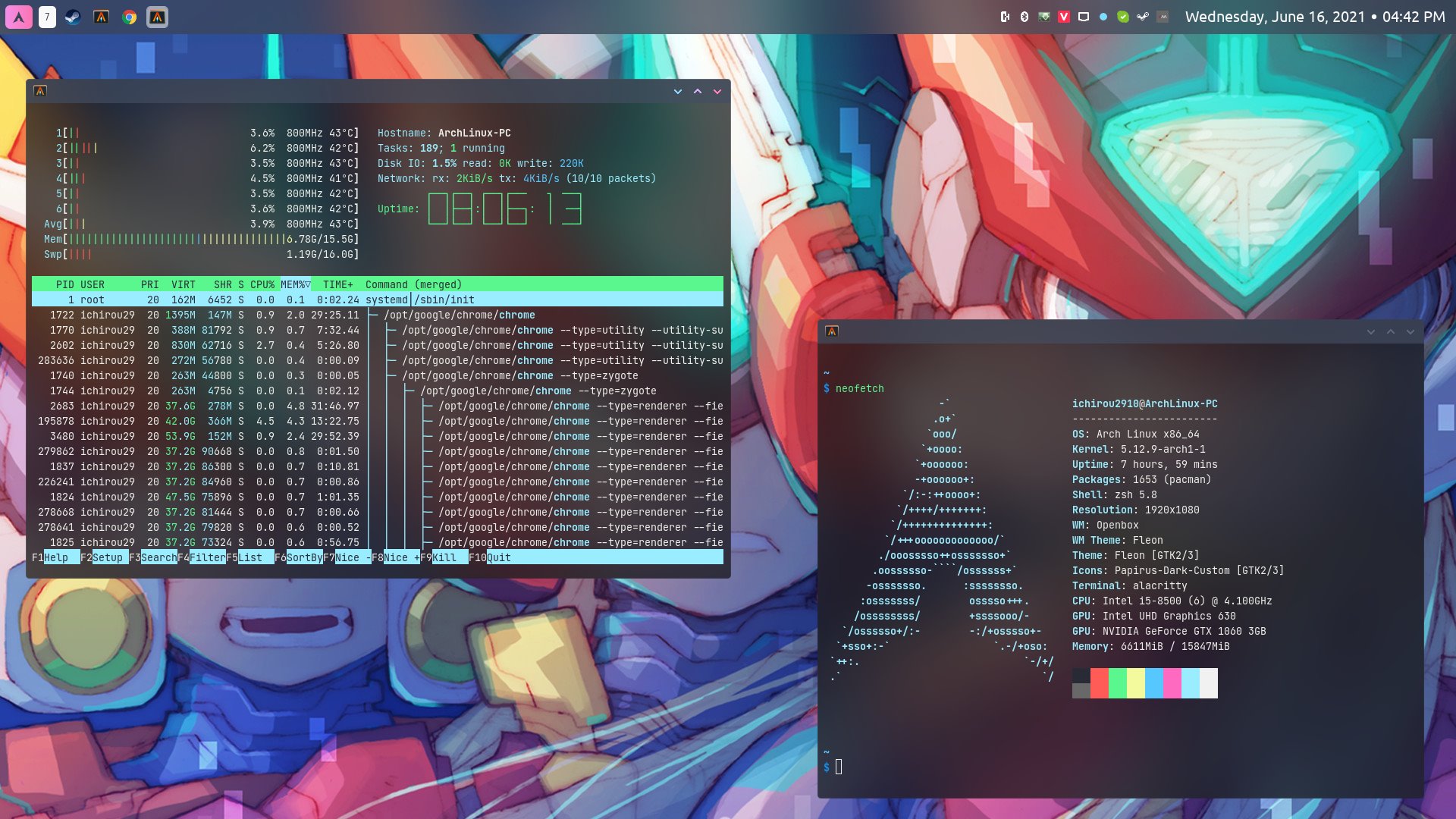Screen dimensions: 1456x819
Task: Open the Bluetooth tray icon
Action: click(1025, 17)
